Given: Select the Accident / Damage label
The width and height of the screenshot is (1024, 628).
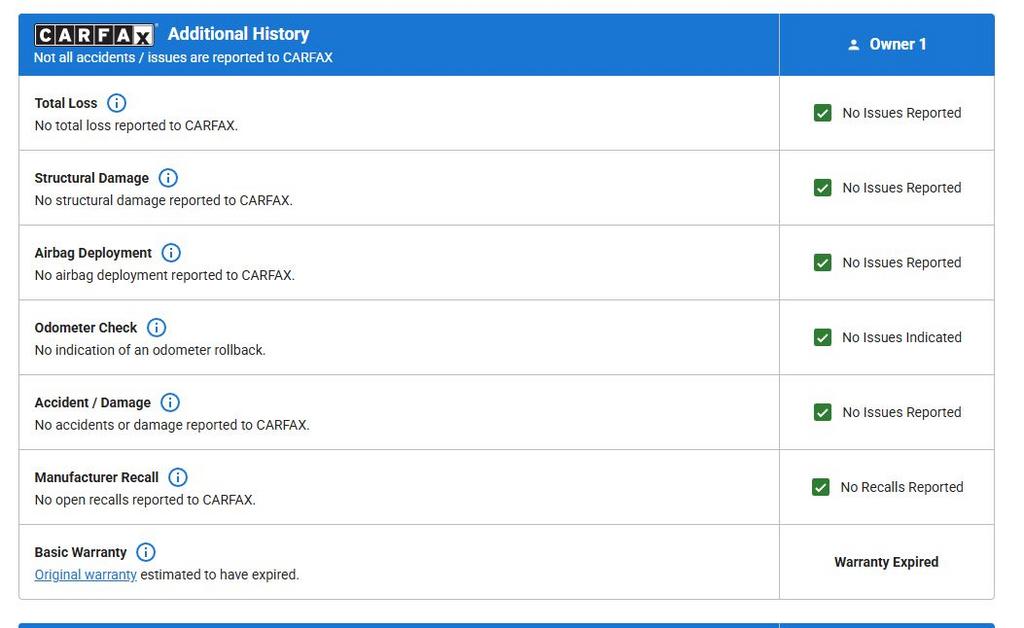Looking at the screenshot, I should click(x=93, y=403).
